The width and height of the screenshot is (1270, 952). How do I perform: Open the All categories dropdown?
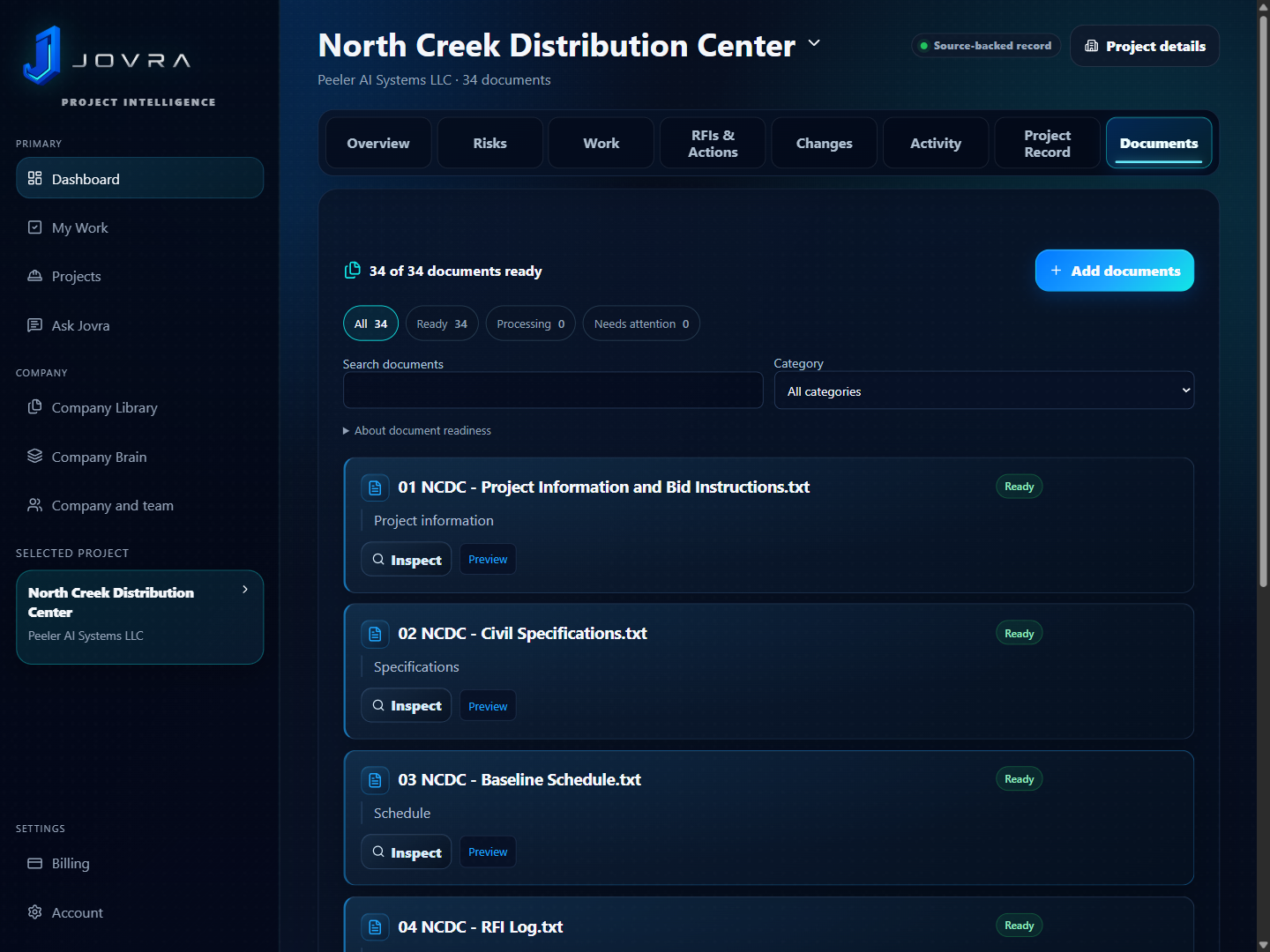click(984, 390)
